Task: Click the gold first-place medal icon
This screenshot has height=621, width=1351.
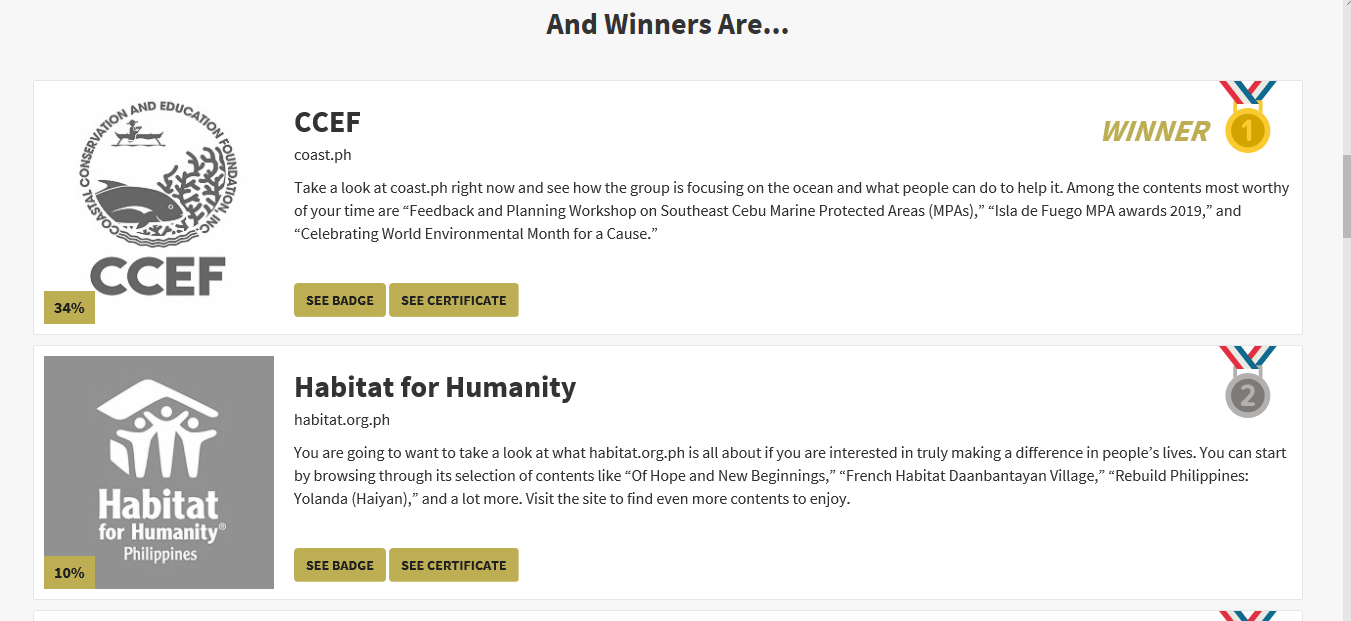Action: 1247,130
